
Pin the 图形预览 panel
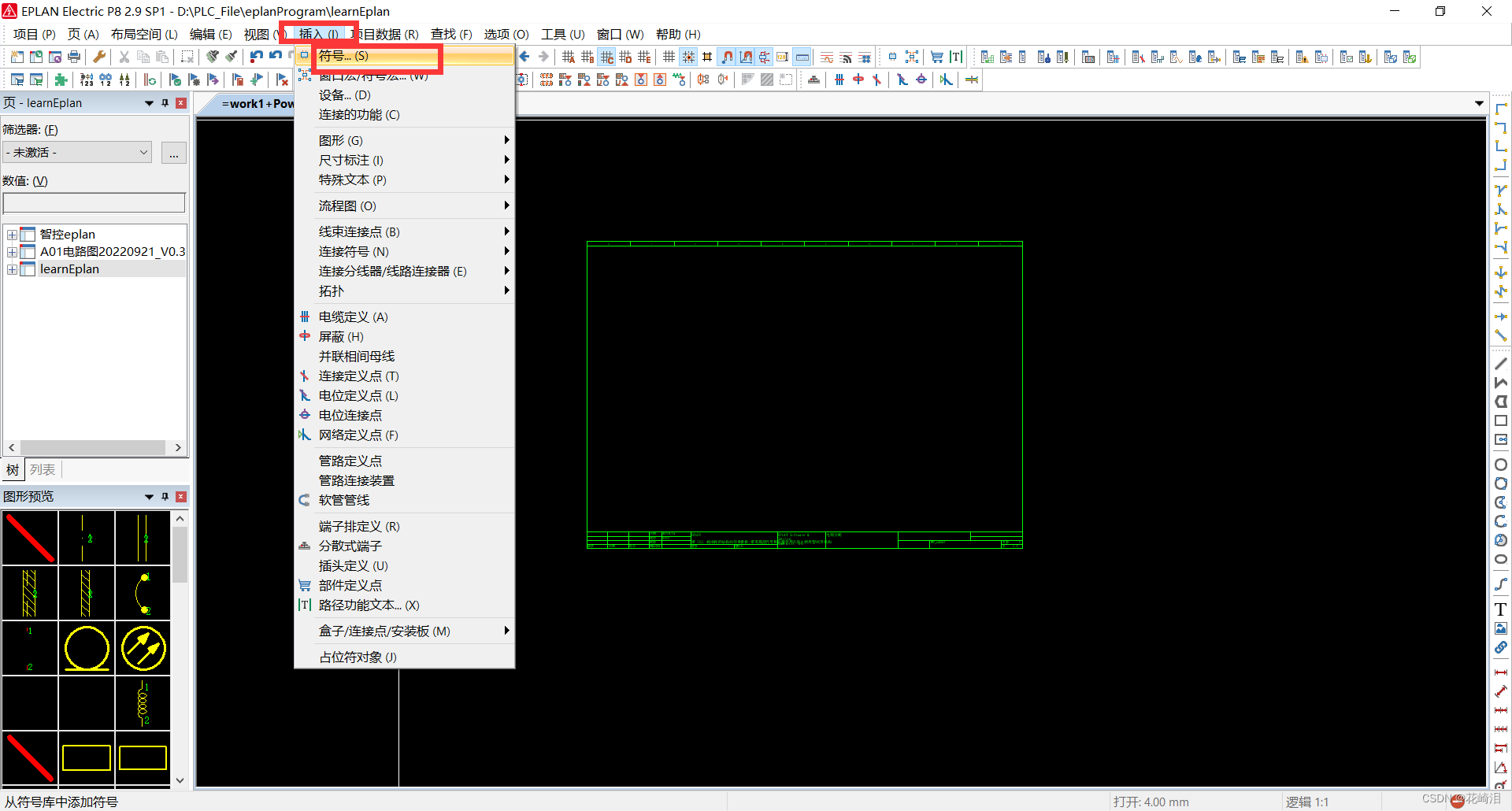click(x=165, y=497)
